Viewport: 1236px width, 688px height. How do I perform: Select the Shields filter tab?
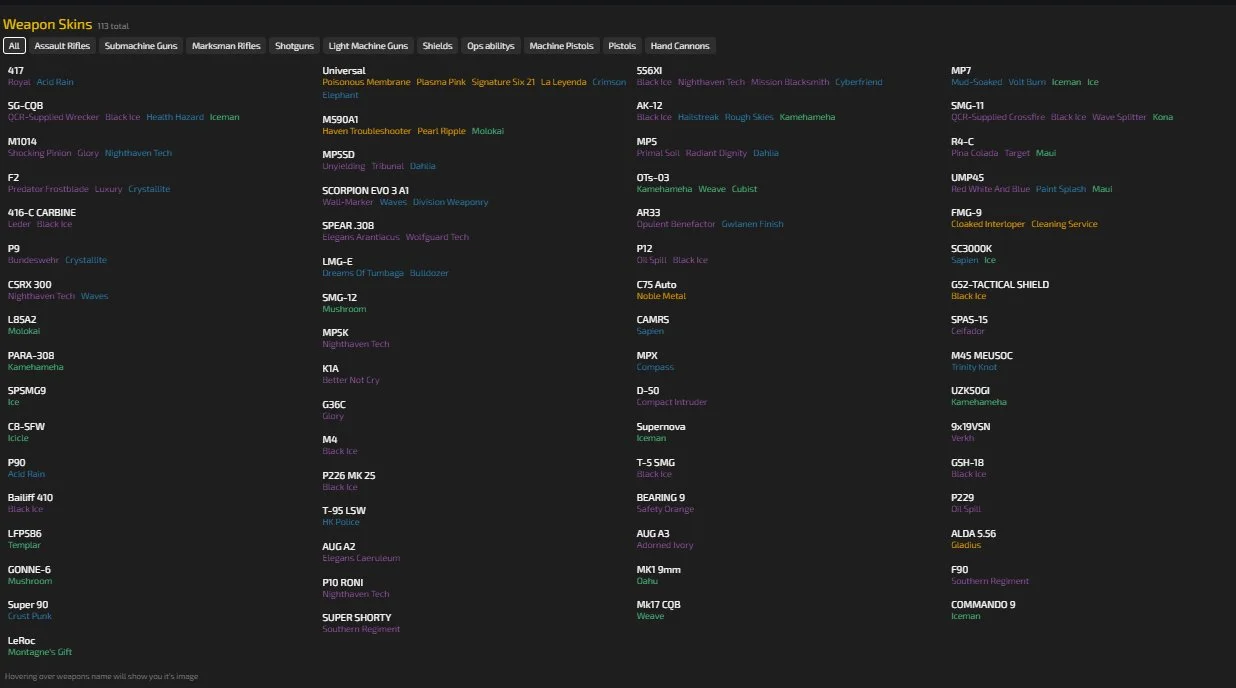point(437,46)
